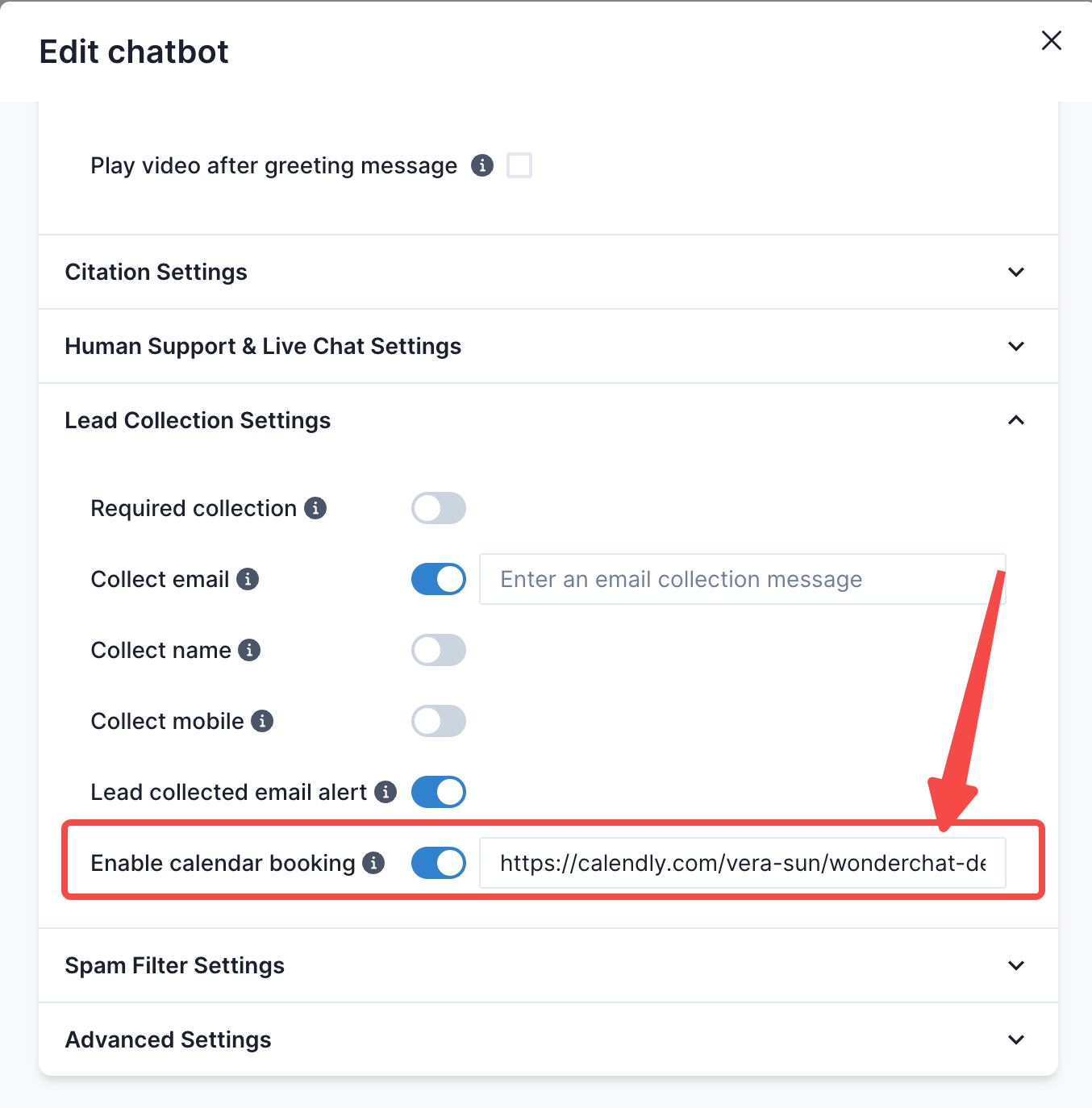Click info icon next to Required collection
1092x1108 pixels.
click(315, 508)
